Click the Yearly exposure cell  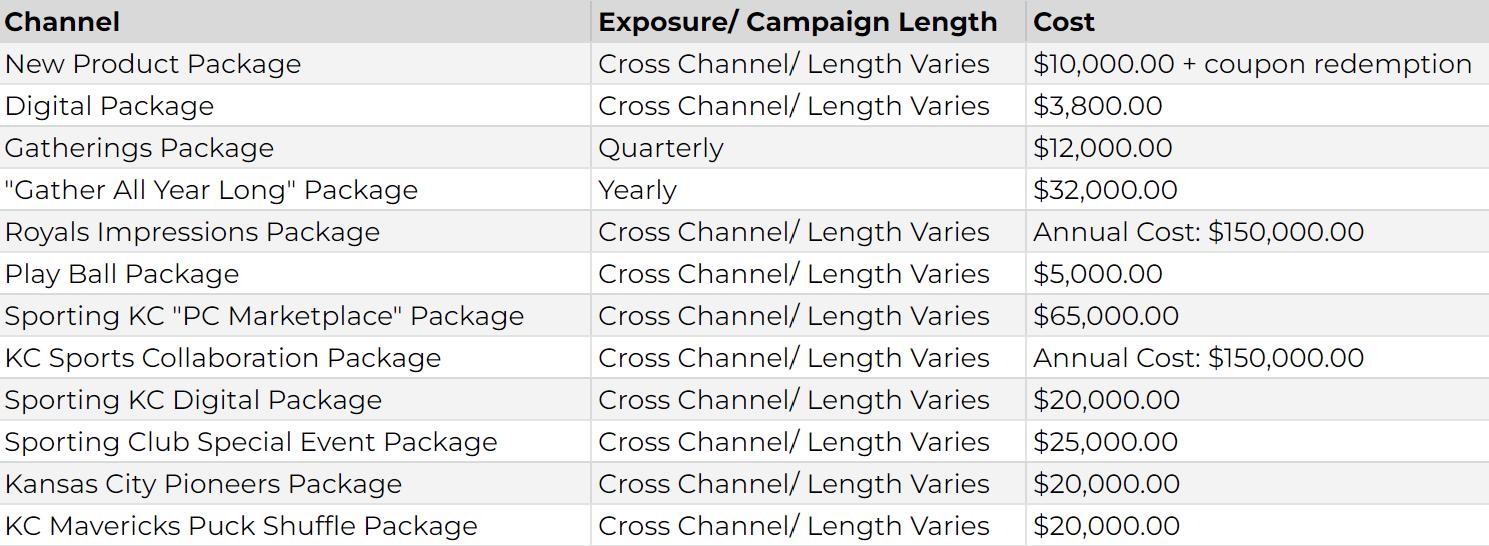click(637, 190)
